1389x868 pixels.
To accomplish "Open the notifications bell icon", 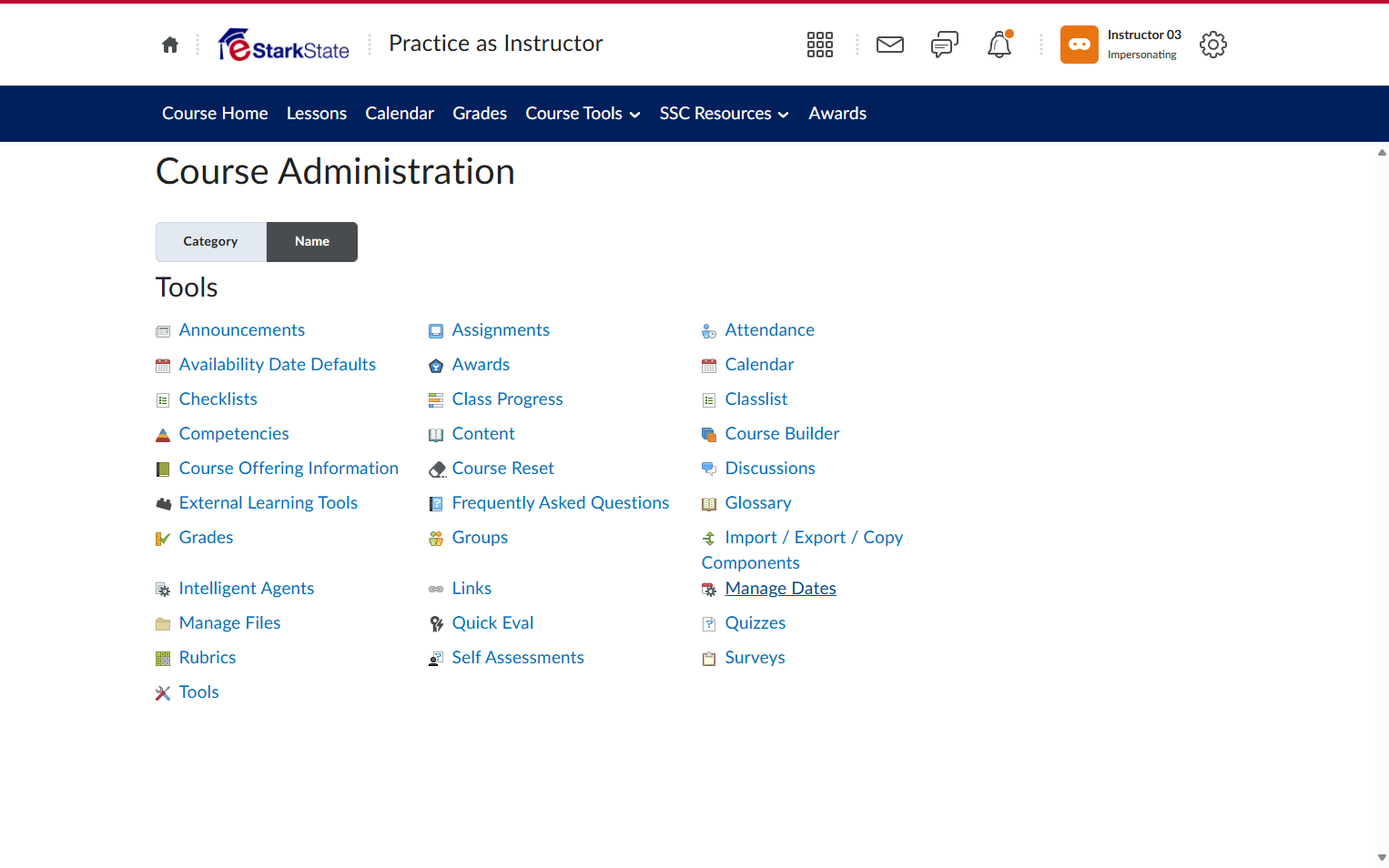I will click(999, 45).
